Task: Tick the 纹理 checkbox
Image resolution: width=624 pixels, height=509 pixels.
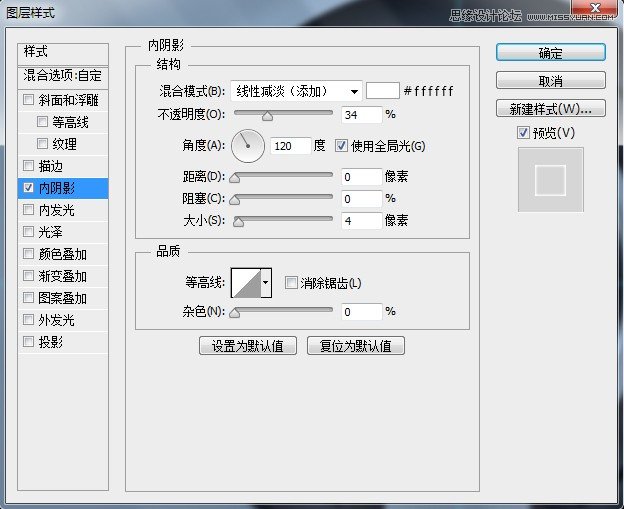Action: click(x=42, y=143)
